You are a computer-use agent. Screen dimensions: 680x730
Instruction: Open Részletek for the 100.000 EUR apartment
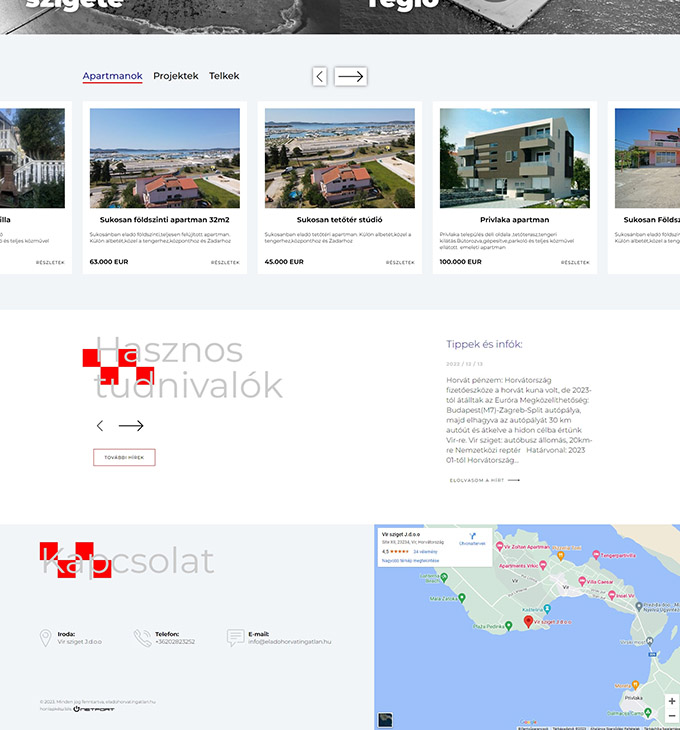575,263
